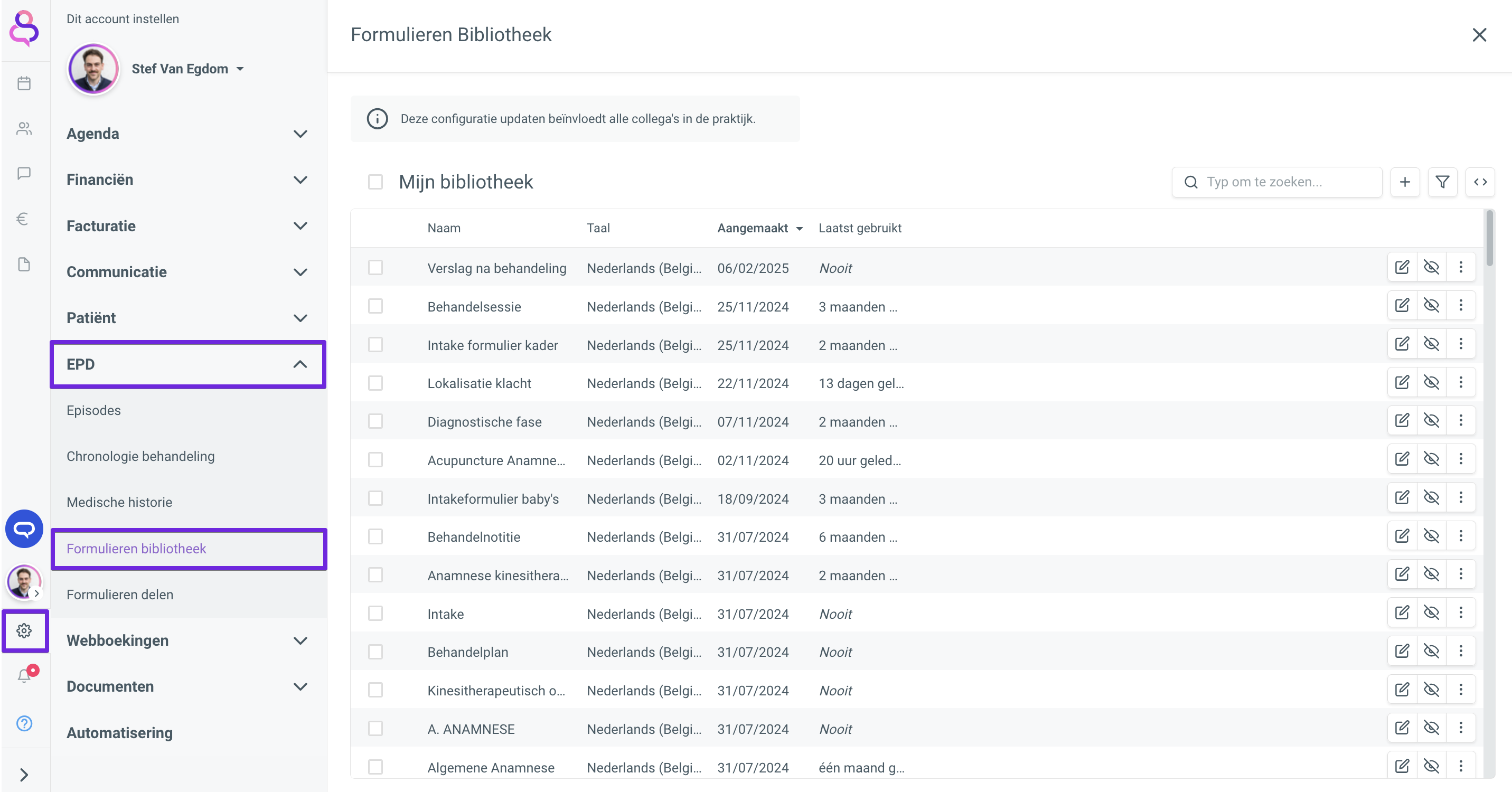The height and width of the screenshot is (792, 1512).
Task: Collapse the EPD section
Action: point(188,364)
